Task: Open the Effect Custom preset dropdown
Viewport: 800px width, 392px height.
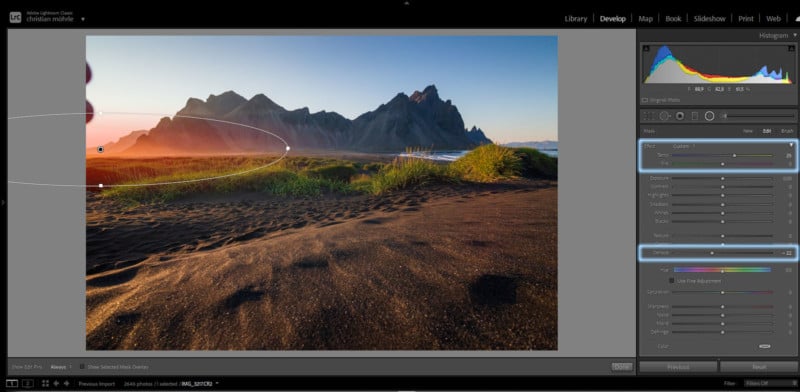Action: (x=683, y=146)
